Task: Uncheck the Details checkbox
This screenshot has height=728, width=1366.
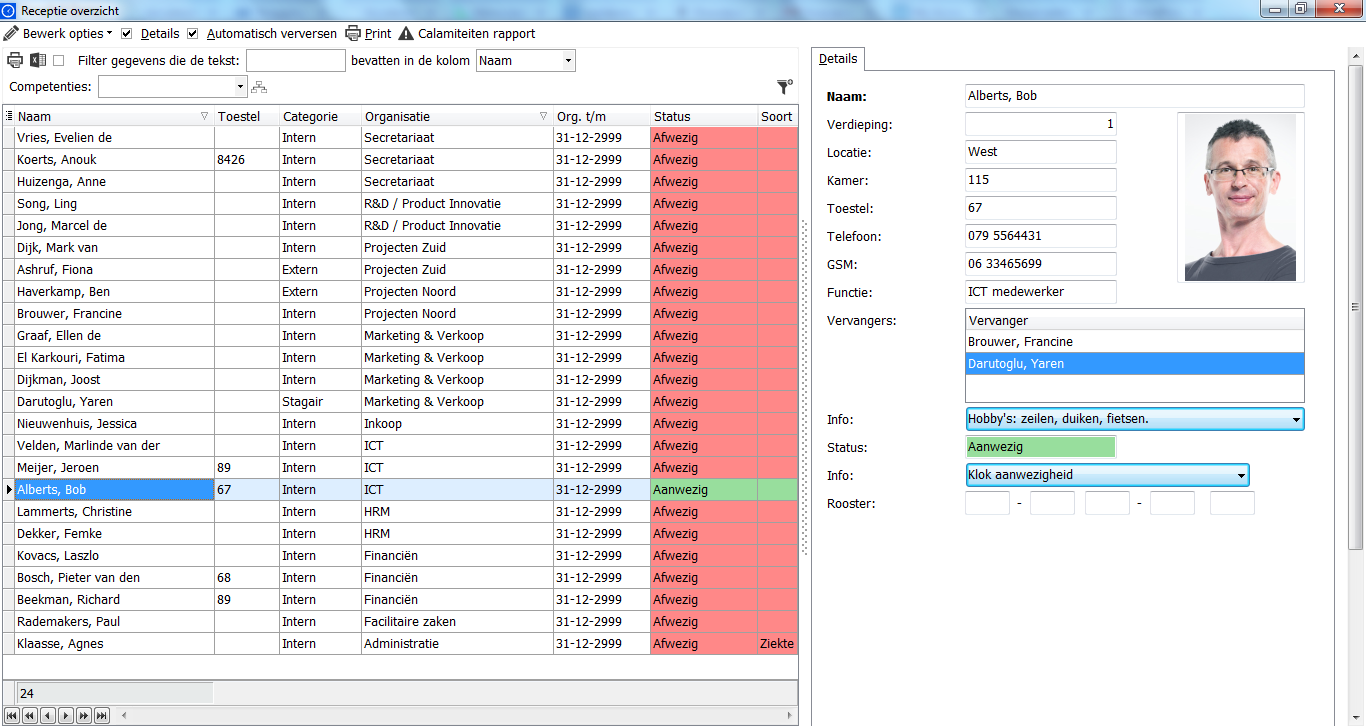Action: click(127, 33)
